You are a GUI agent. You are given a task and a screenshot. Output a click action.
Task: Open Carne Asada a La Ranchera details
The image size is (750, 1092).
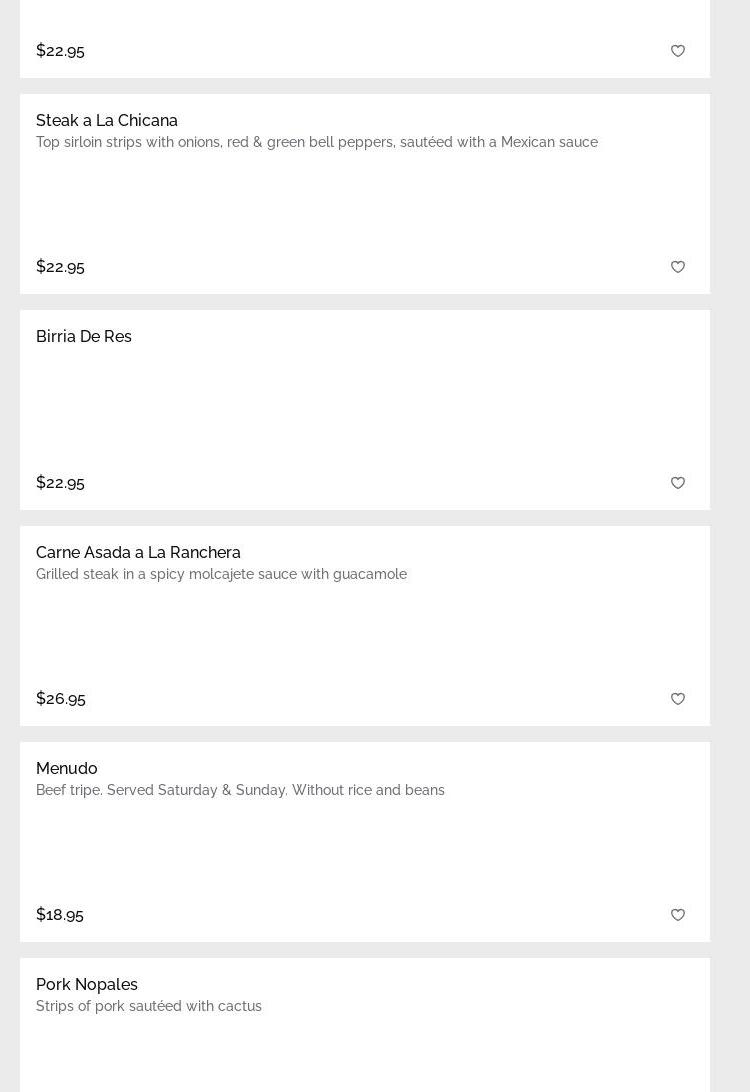tap(138, 552)
